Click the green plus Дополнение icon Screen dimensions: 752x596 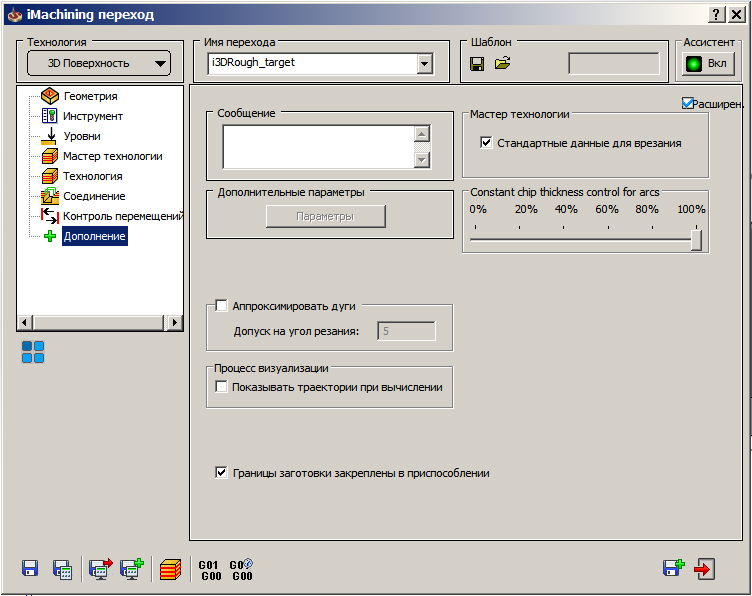[x=50, y=236]
